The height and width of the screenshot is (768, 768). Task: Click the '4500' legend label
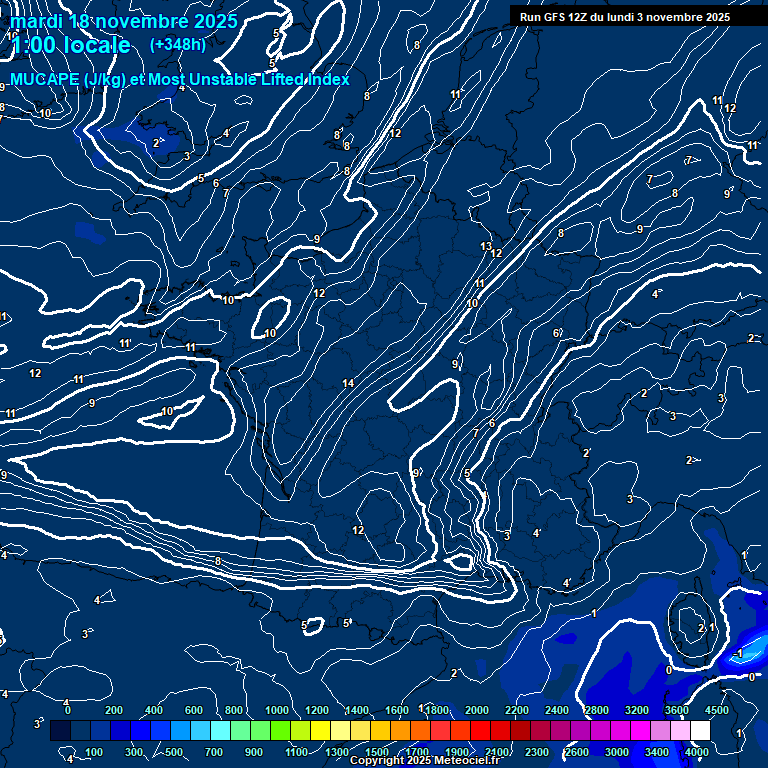(x=717, y=710)
